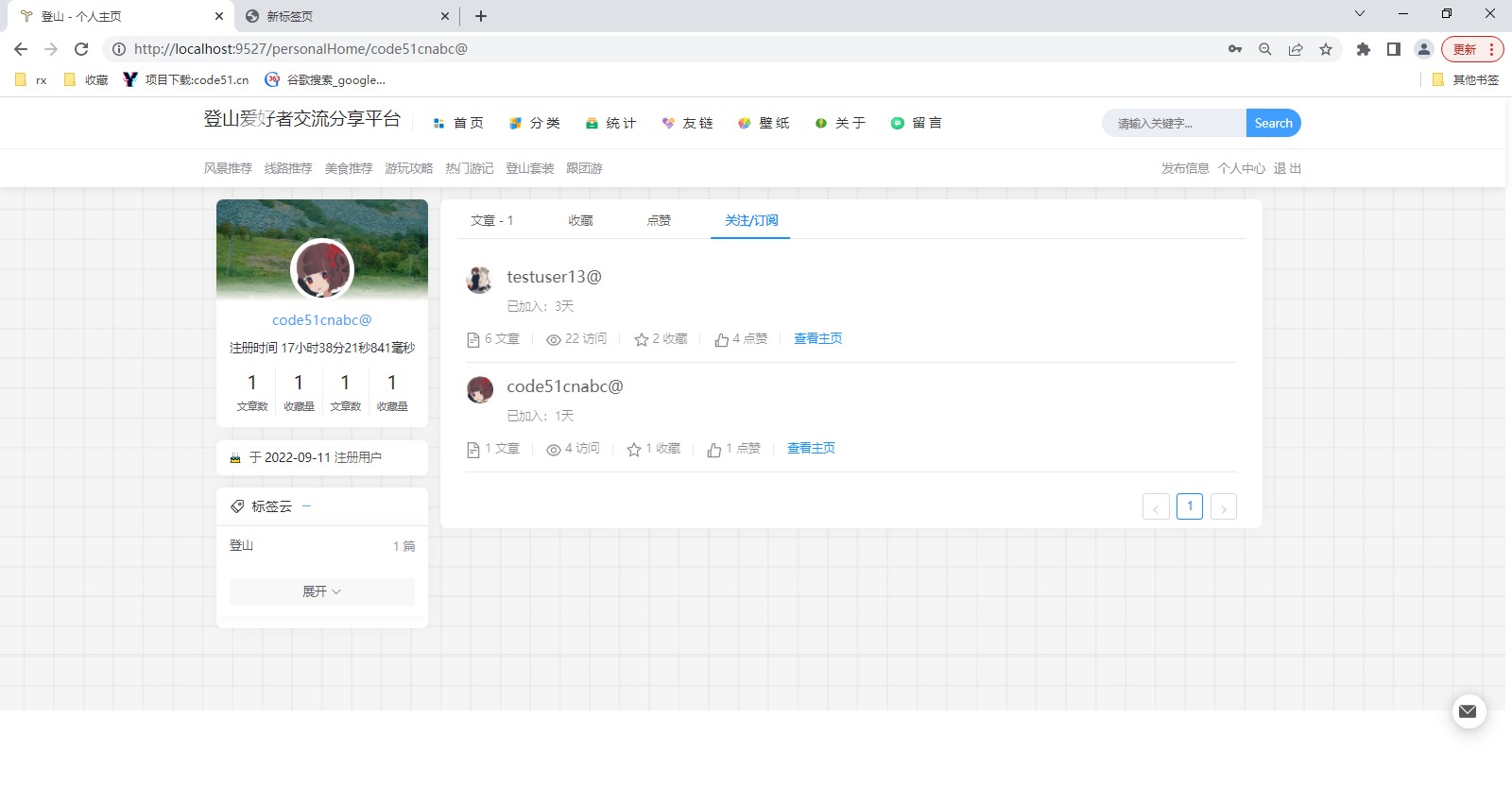Open a new browser tab with plus icon
This screenshot has height=805, width=1512.
pos(481,16)
